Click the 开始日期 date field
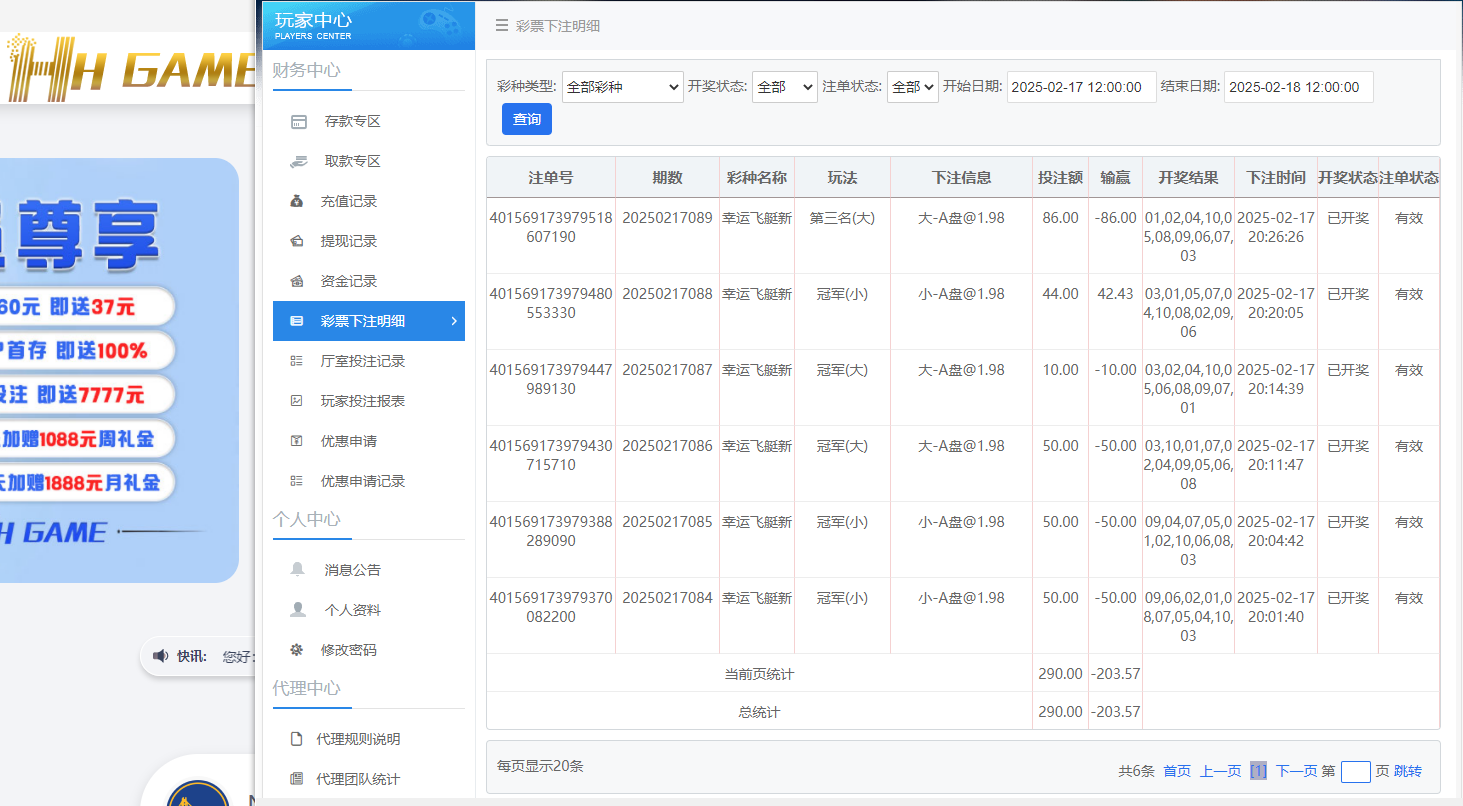The width and height of the screenshot is (1463, 806). tap(1081, 87)
